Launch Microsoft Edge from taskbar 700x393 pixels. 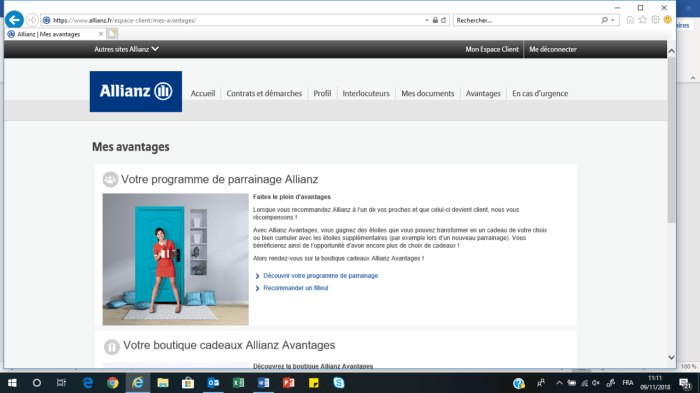pyautogui.click(x=88, y=383)
